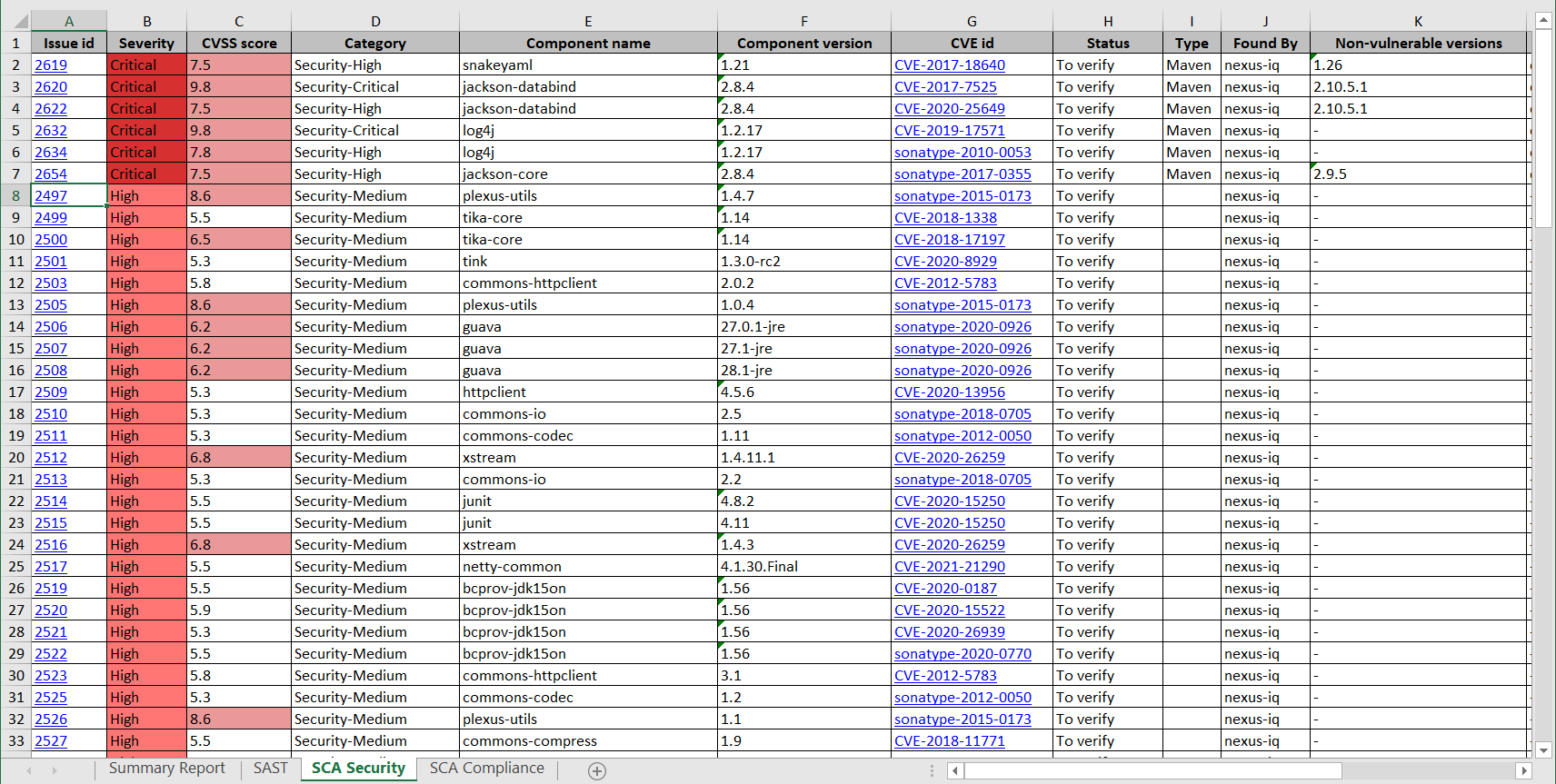
Task: Click the 'CVSS score' header cell
Action: pos(239,43)
